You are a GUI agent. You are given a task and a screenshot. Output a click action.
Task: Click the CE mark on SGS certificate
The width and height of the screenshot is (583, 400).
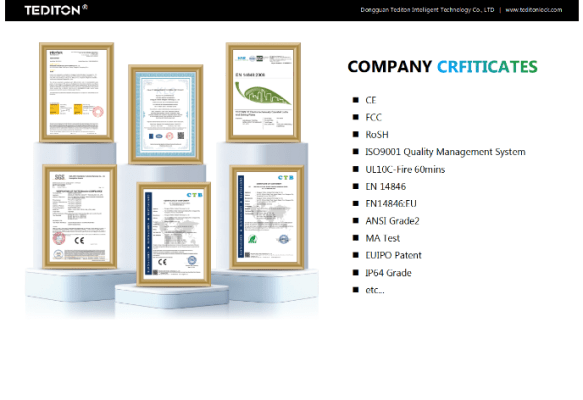[x=79, y=241]
